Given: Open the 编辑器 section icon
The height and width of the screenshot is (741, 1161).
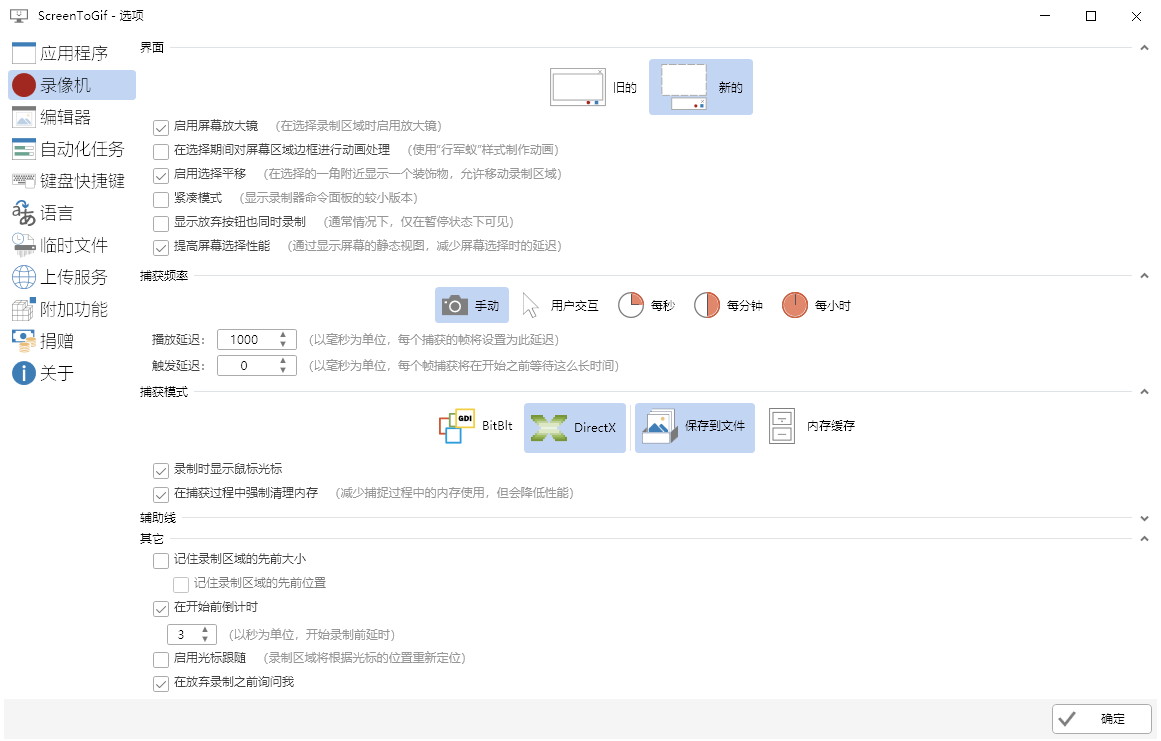Looking at the screenshot, I should [x=24, y=117].
